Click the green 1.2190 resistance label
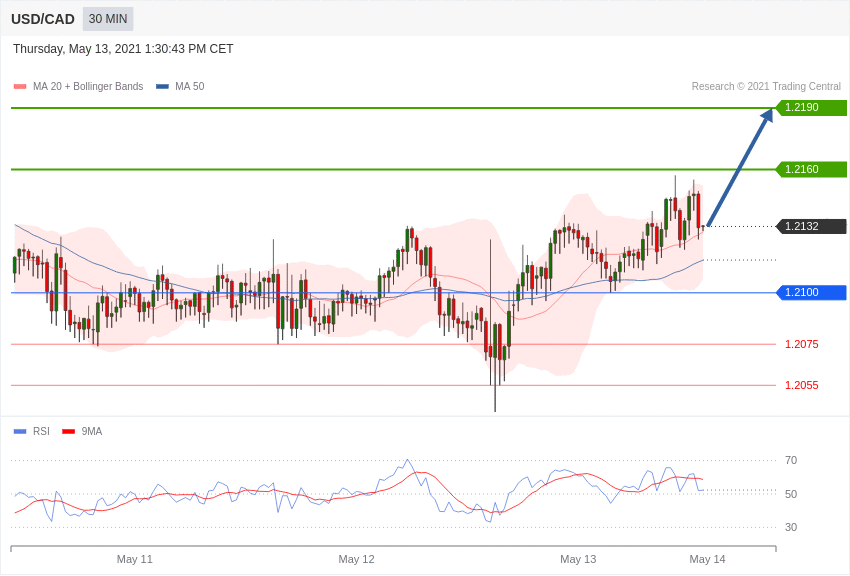 (811, 107)
